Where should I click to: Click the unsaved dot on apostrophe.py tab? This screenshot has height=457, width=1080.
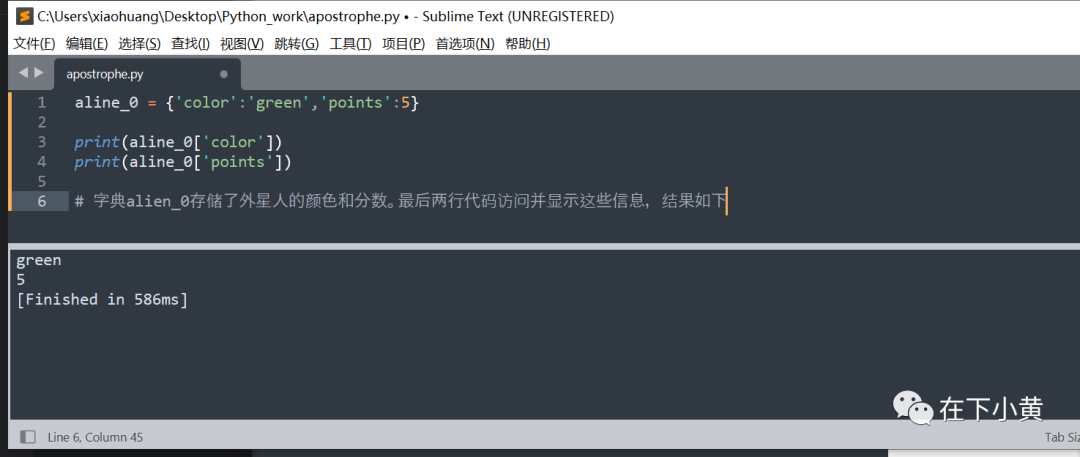[x=223, y=74]
